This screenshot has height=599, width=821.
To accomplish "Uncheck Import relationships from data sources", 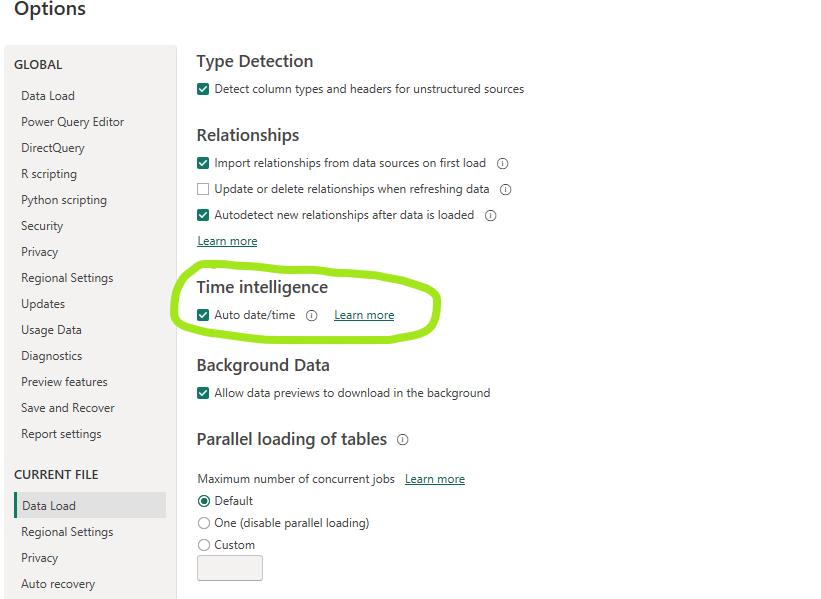I will click(x=203, y=163).
